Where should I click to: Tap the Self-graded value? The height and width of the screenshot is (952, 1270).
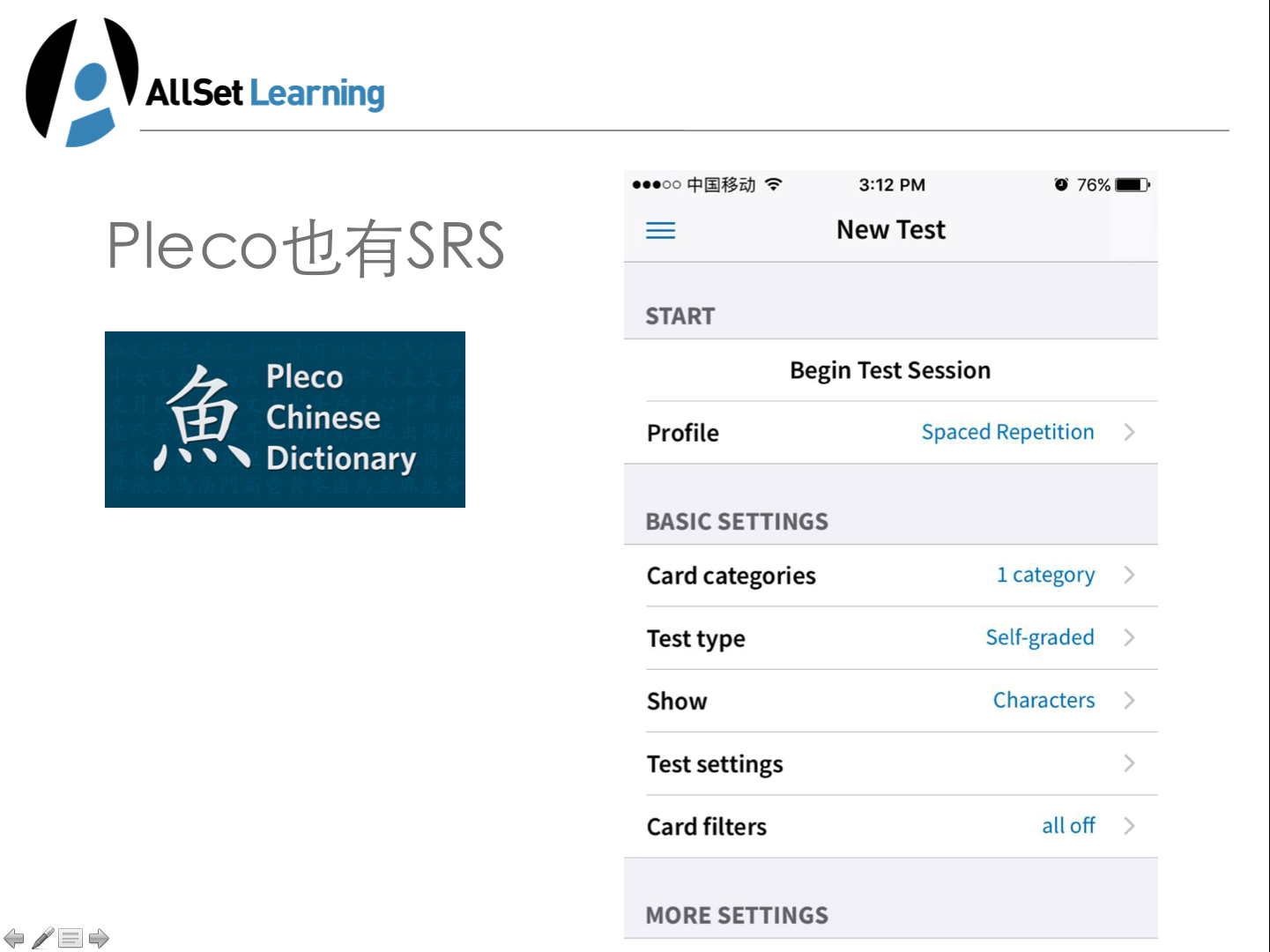click(x=1040, y=637)
